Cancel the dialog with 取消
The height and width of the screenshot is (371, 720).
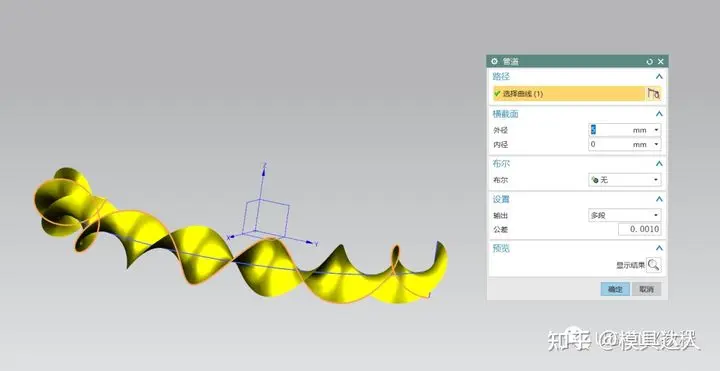646,289
